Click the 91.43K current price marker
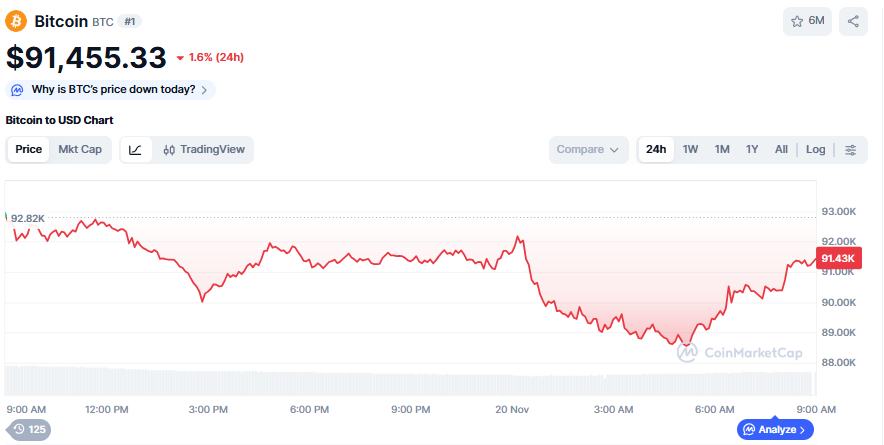The width and height of the screenshot is (884, 445). coord(838,259)
